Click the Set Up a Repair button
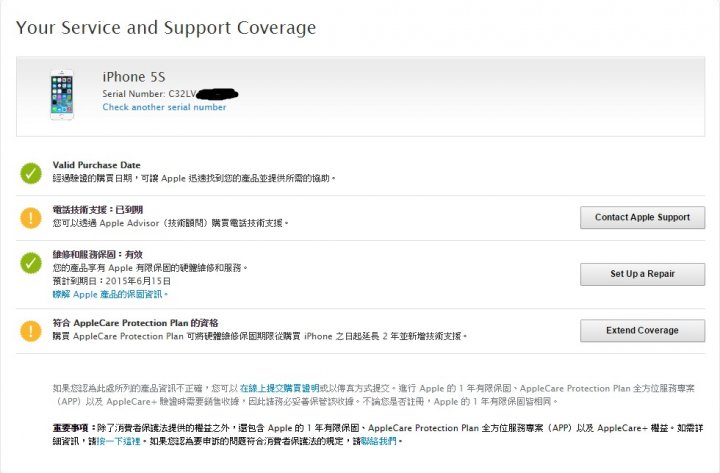Screen dimensions: 720x473 pyautogui.click(x=642, y=274)
